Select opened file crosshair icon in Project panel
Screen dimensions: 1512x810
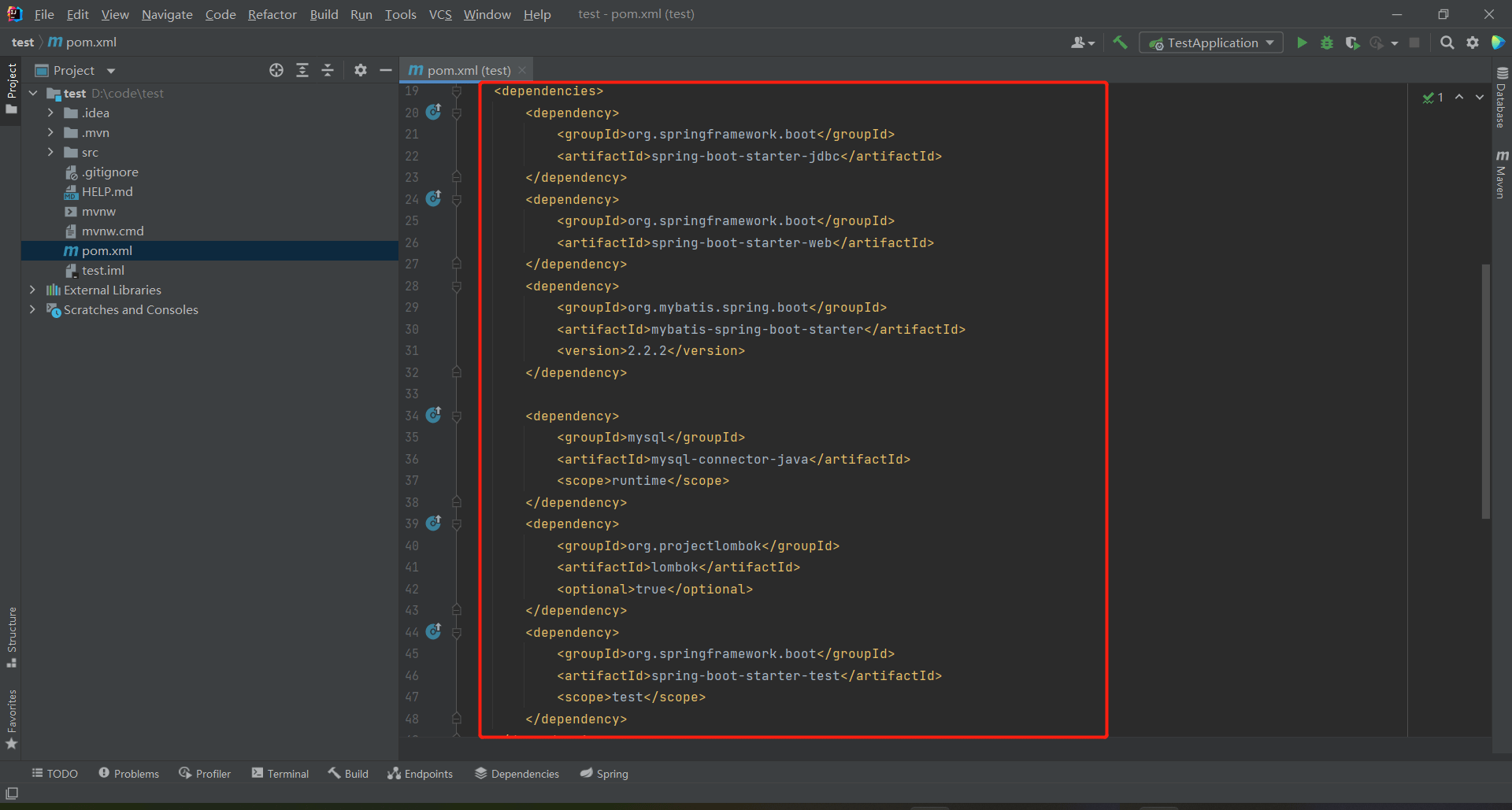point(276,70)
